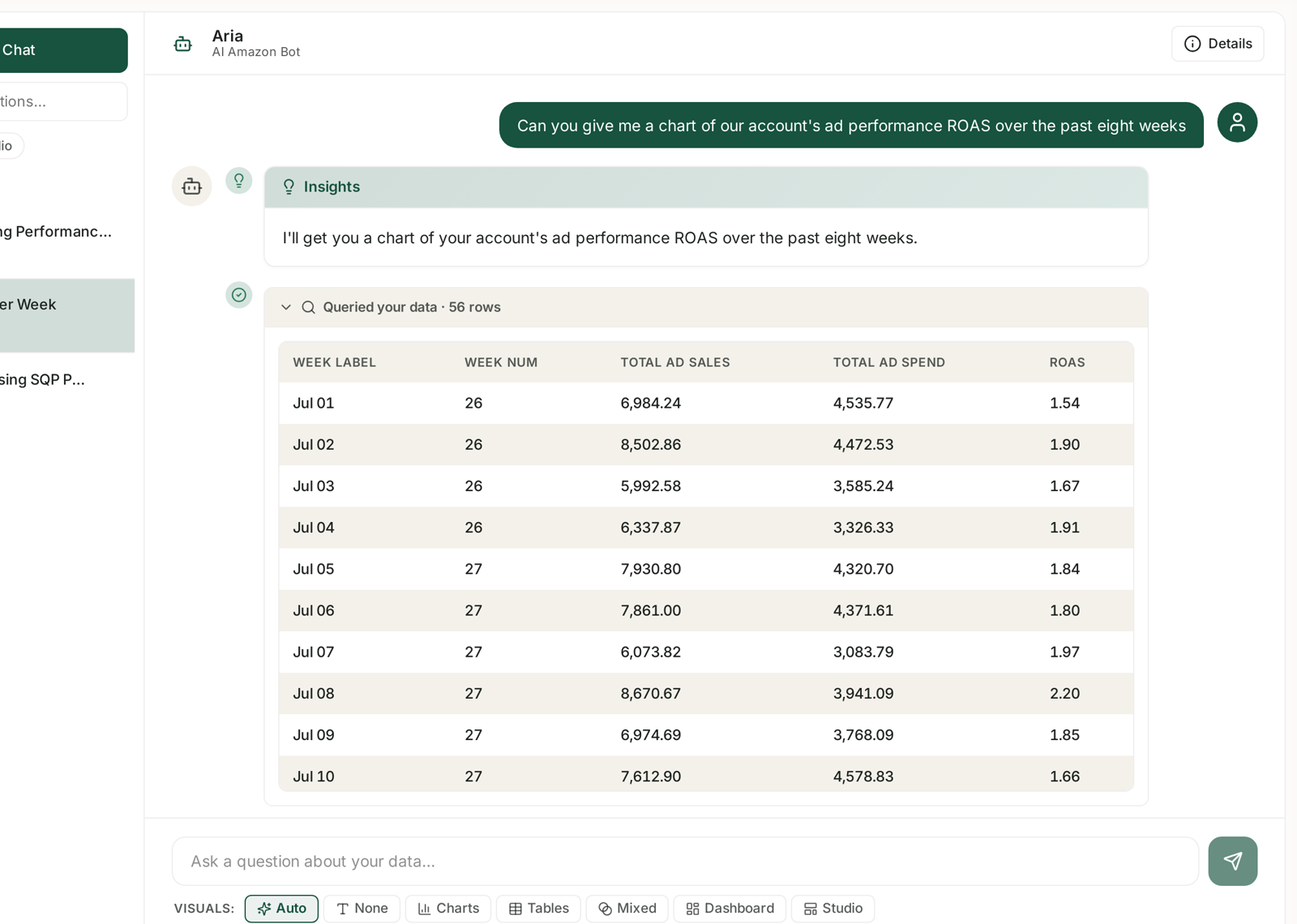Click the Aria robot icon in header
This screenshot has width=1297, height=924.
click(183, 44)
